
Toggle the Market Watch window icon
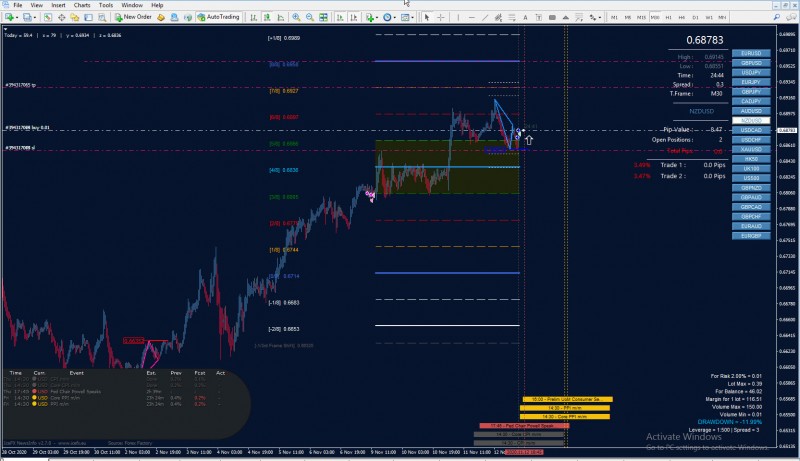47,17
